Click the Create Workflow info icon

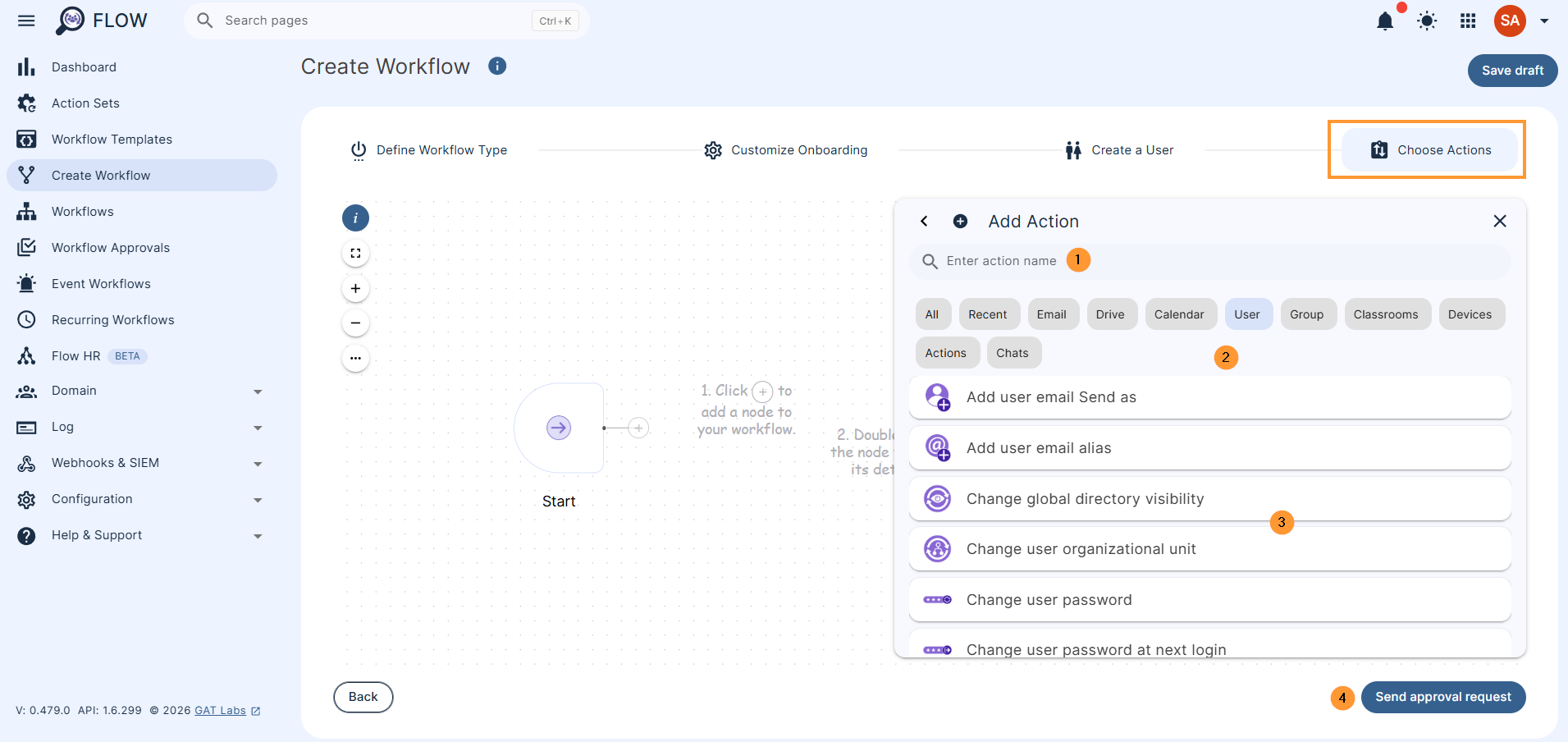(497, 66)
